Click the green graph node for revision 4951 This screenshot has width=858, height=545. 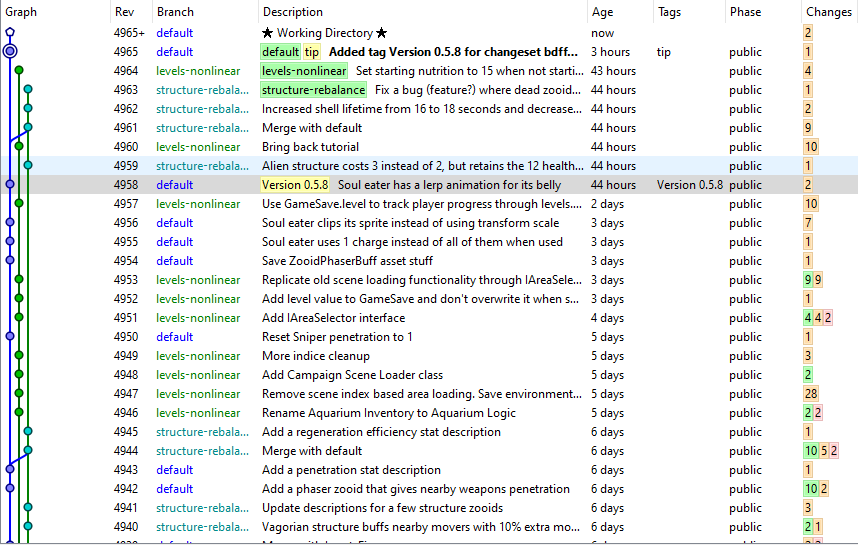19,317
